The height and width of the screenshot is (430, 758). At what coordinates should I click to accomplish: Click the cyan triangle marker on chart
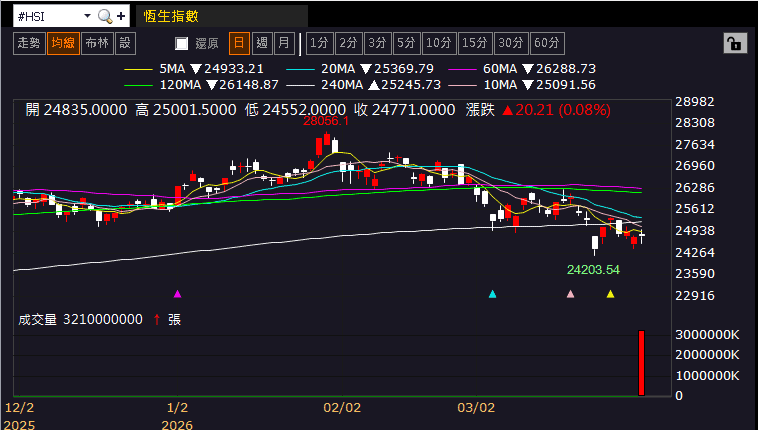[x=492, y=294]
